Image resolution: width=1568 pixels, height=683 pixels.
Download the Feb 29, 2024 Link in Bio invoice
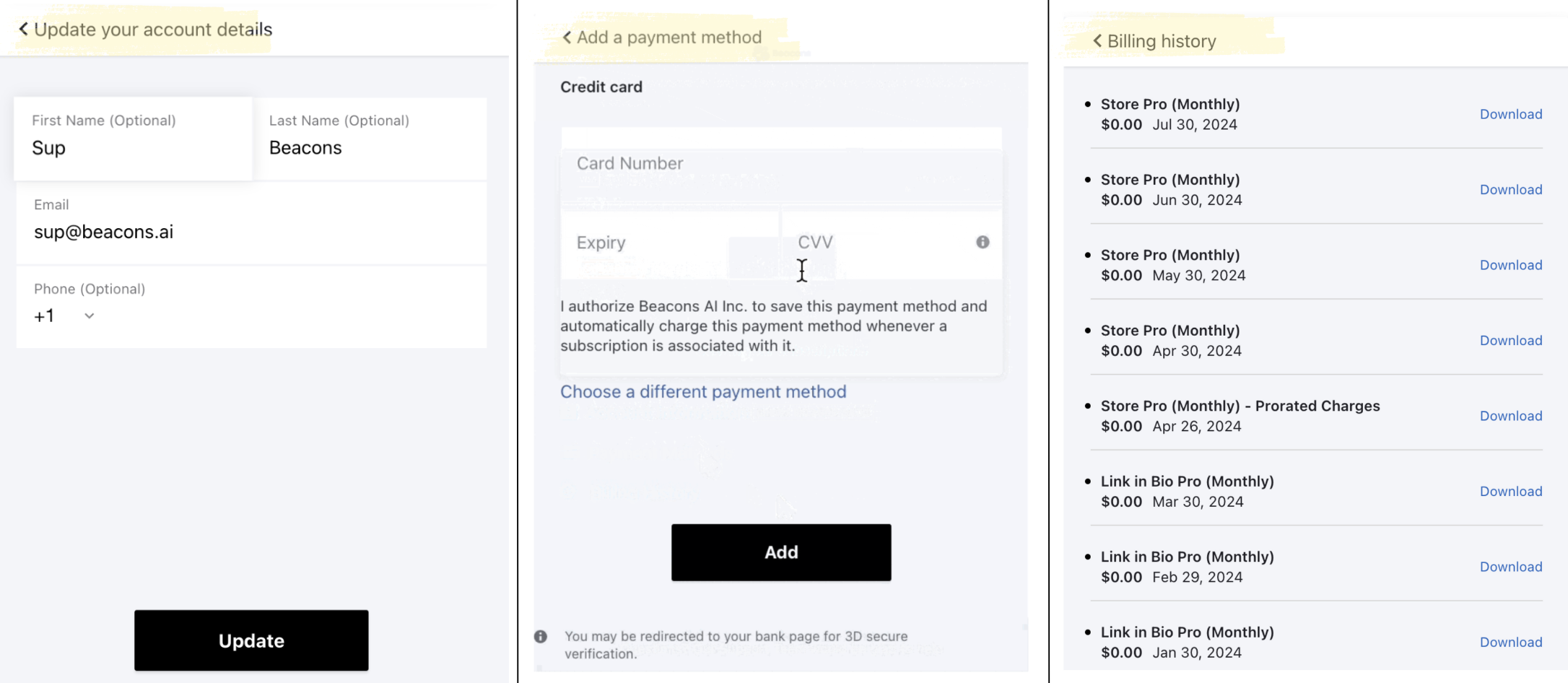pyautogui.click(x=1511, y=567)
